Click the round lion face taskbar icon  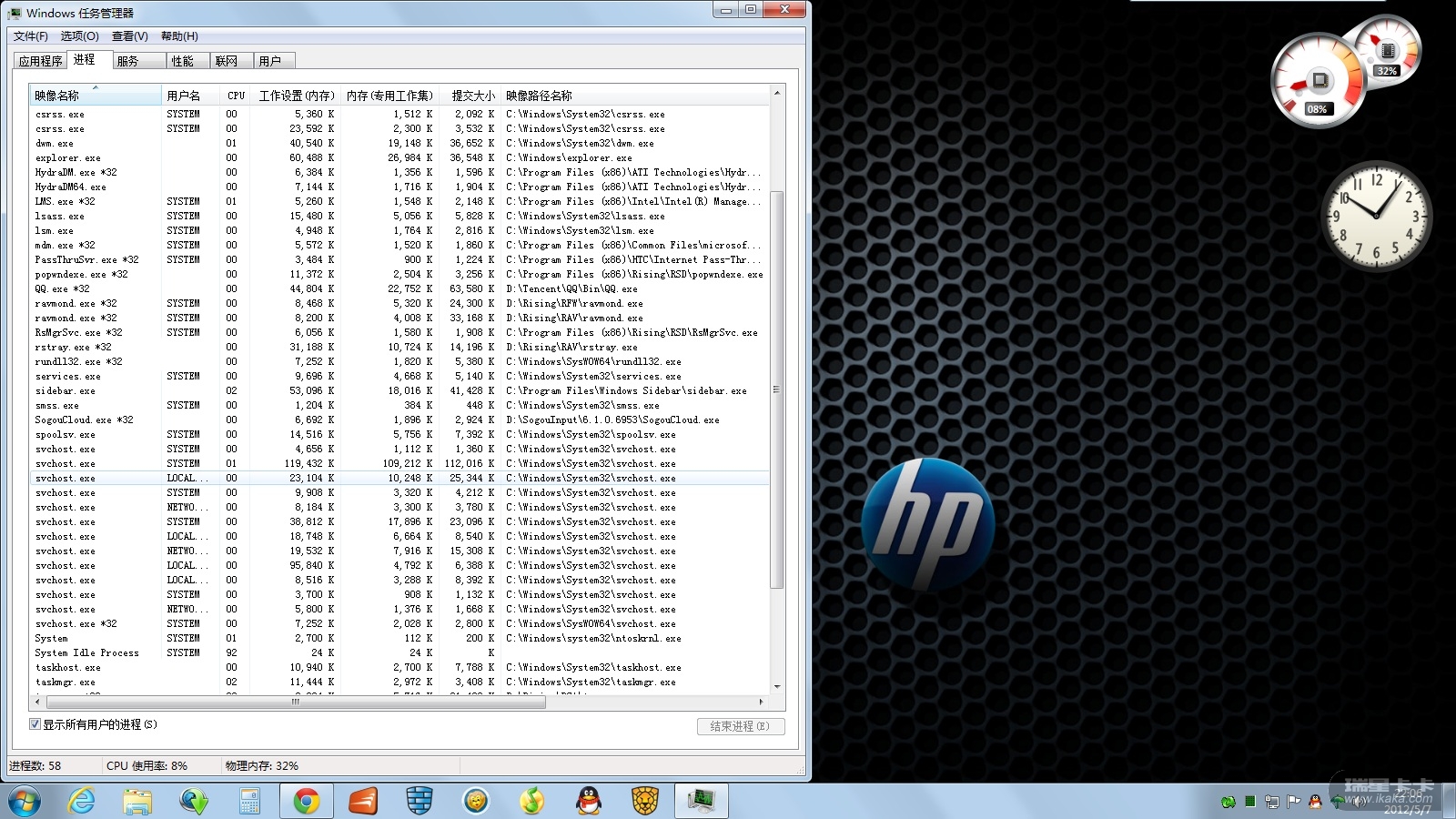tap(476, 802)
